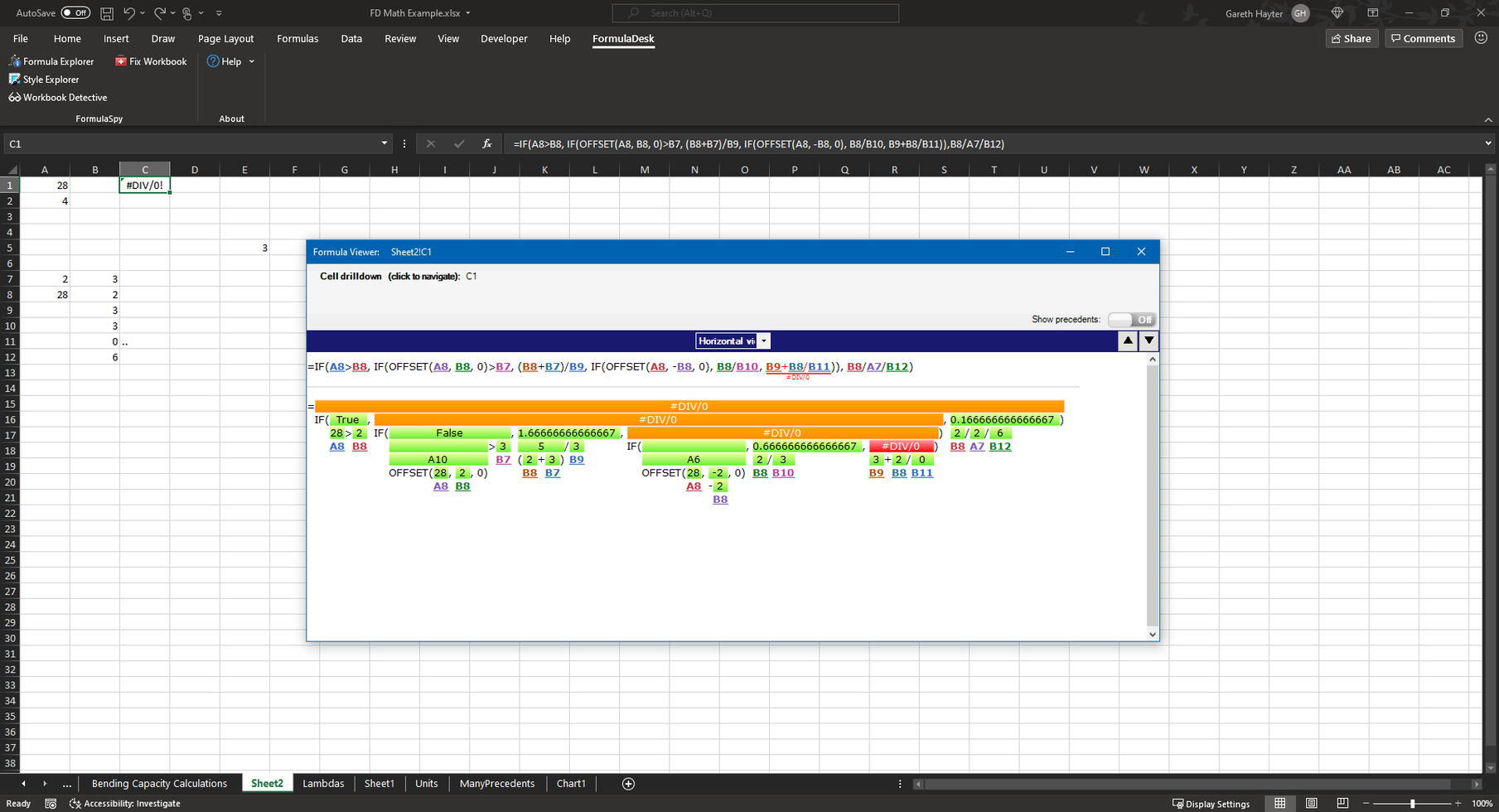1499x812 pixels.
Task: Open the Style Explorer tool
Action: 45,79
